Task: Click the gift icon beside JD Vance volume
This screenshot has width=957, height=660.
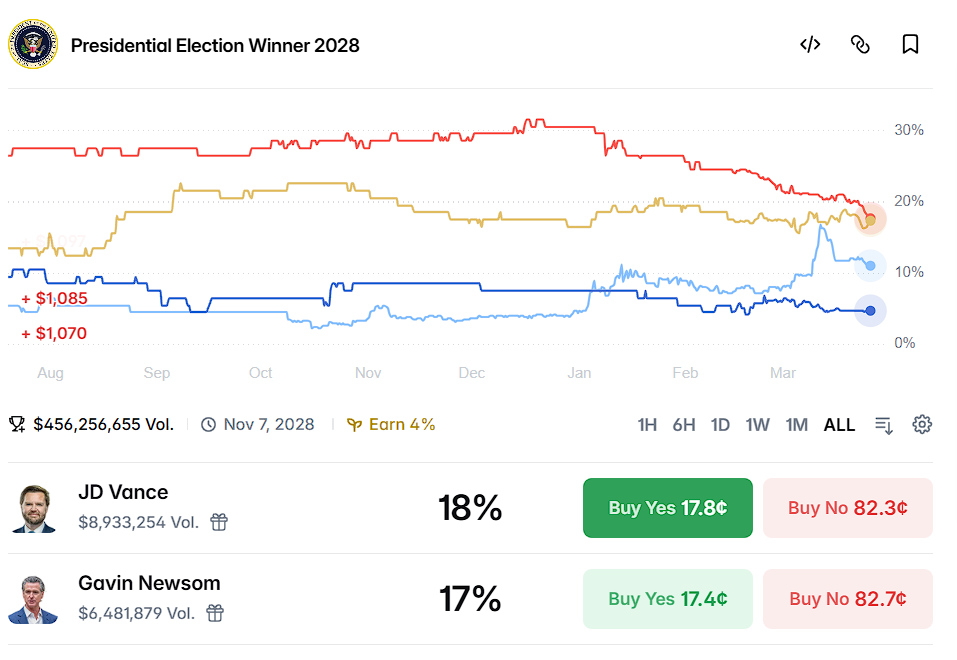Action: 219,522
